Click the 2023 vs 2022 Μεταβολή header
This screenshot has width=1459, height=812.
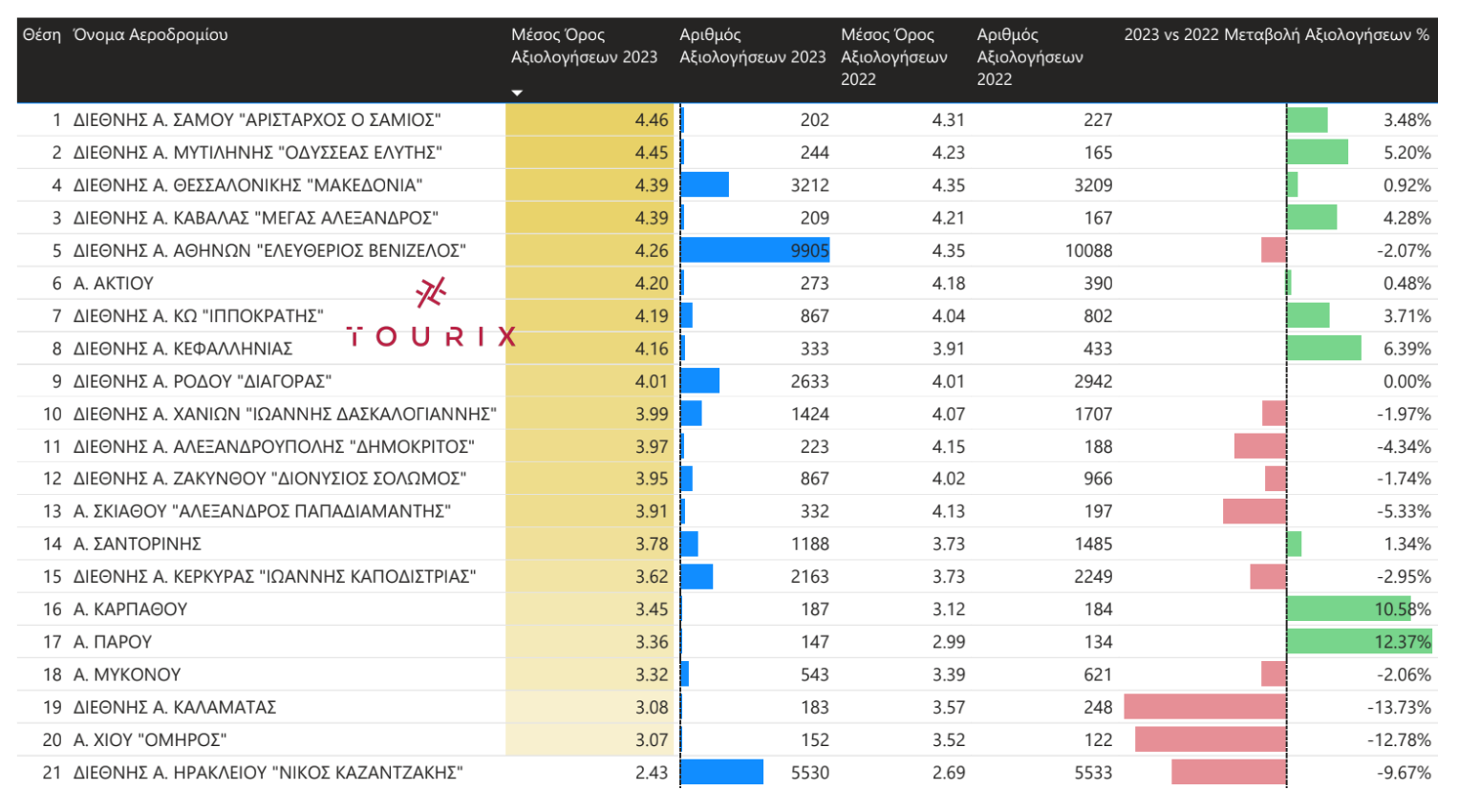1276,35
